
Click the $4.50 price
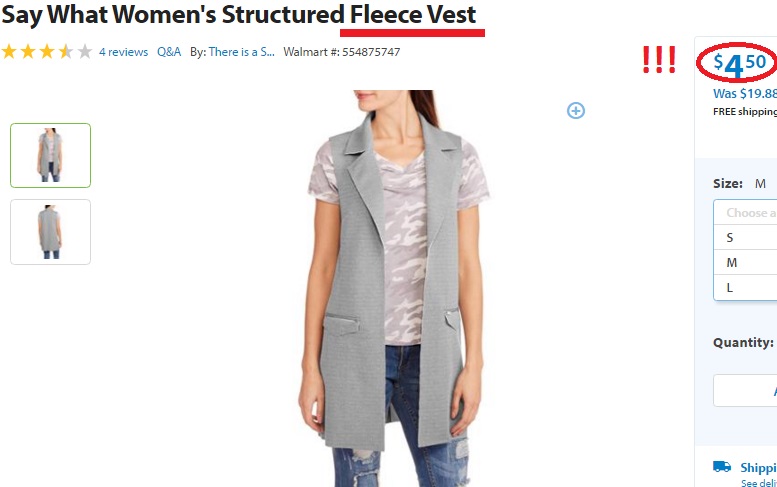coord(740,64)
